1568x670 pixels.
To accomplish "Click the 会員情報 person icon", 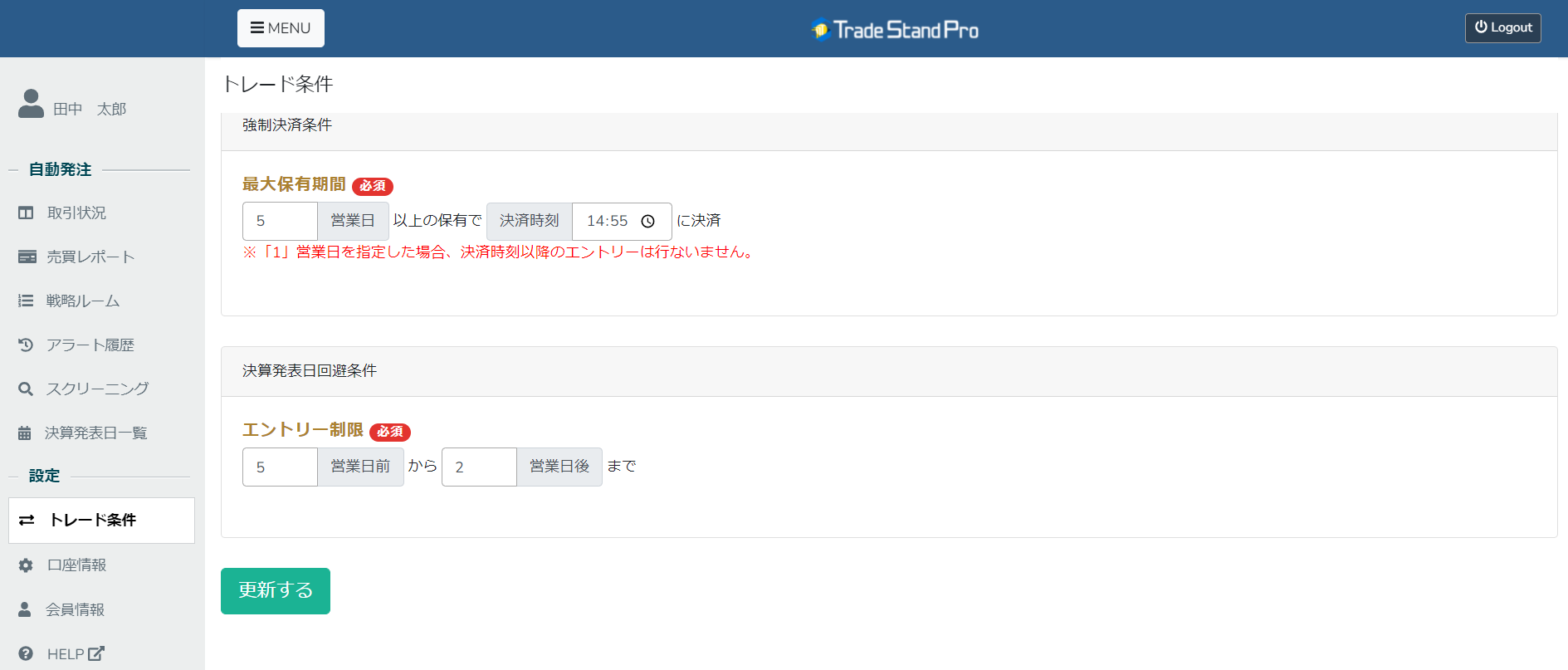I will [x=25, y=610].
